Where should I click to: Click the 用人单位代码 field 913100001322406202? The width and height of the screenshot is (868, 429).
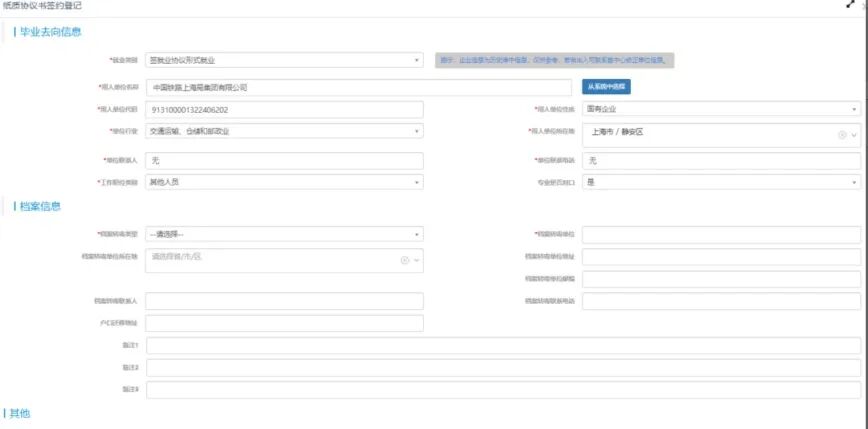pyautogui.click(x=285, y=110)
